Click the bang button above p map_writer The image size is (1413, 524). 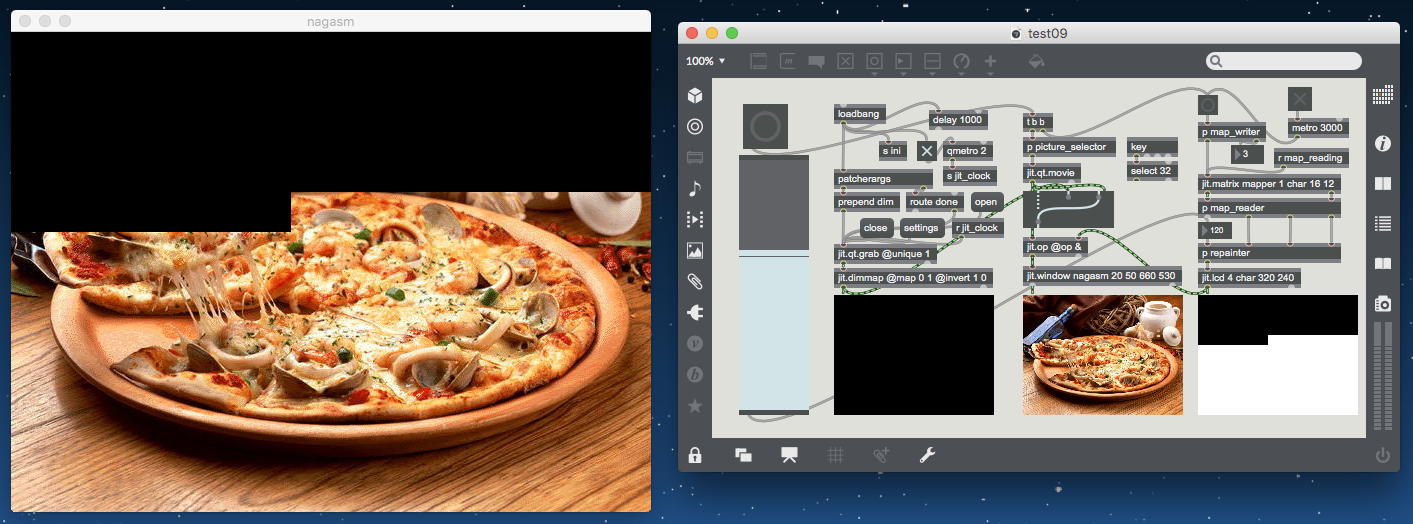point(1208,104)
